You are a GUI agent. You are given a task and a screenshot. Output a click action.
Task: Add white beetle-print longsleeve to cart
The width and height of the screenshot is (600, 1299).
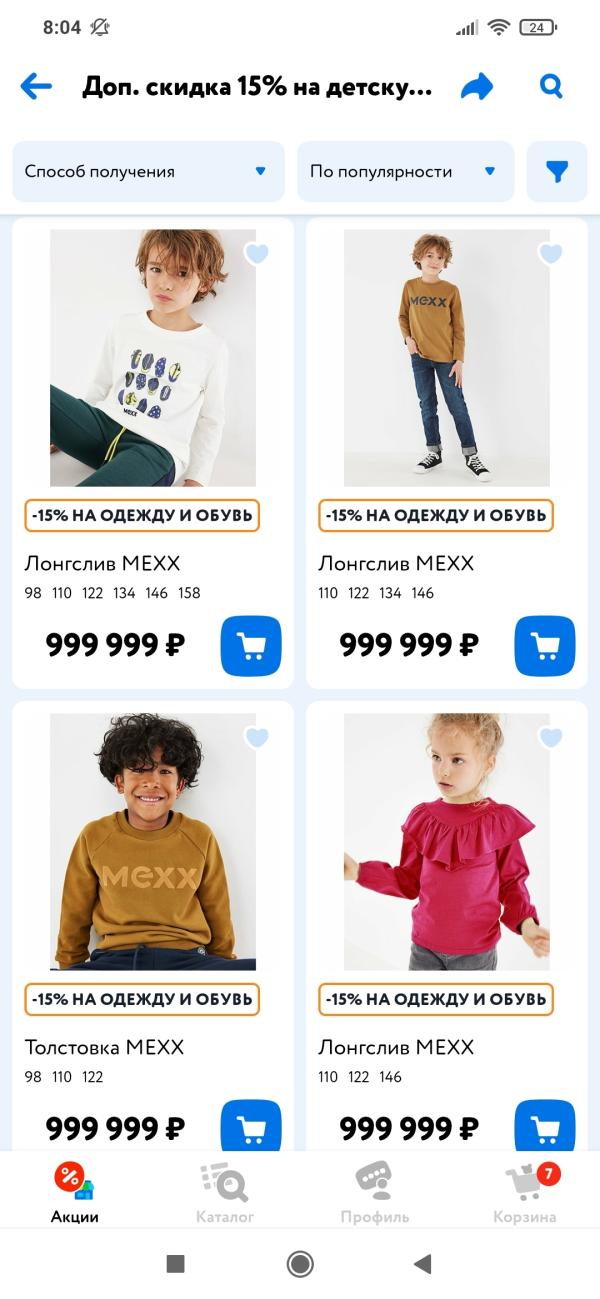(251, 646)
